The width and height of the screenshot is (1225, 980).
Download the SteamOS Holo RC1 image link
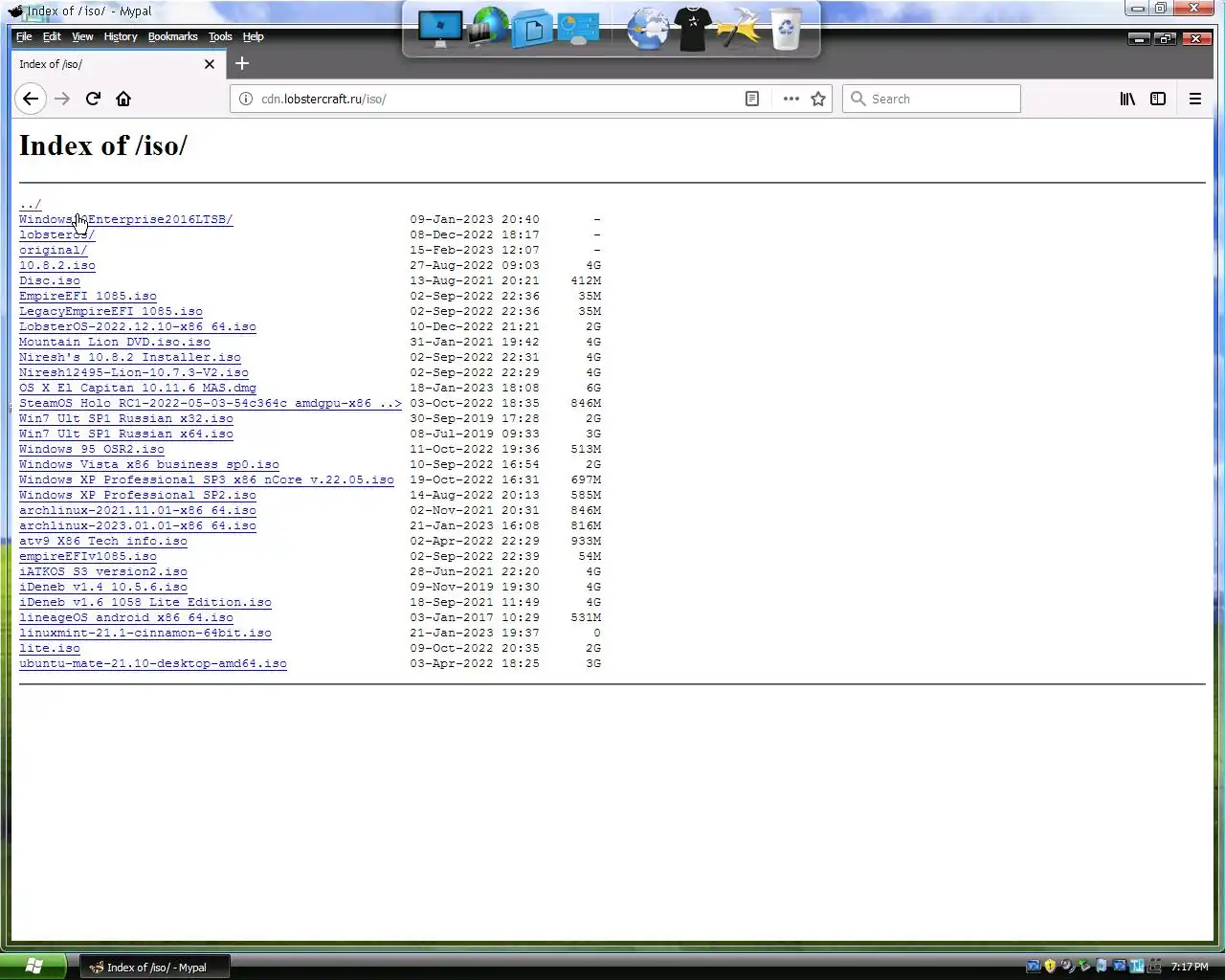[x=211, y=403]
